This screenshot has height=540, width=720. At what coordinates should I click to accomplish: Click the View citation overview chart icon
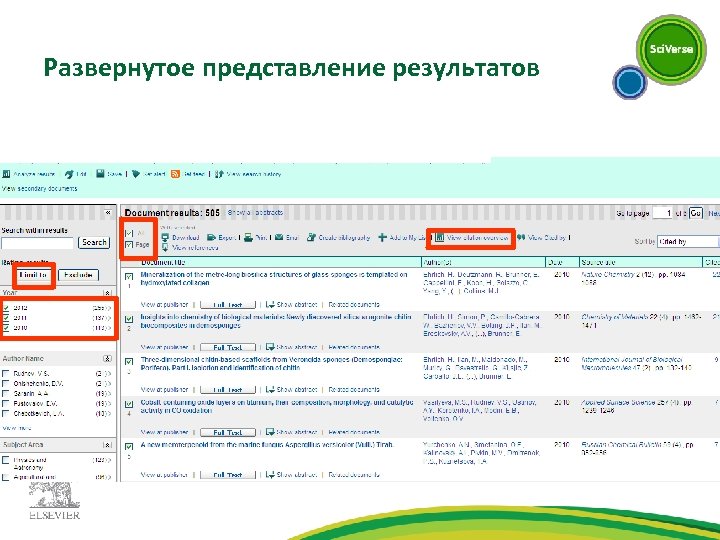click(x=439, y=237)
